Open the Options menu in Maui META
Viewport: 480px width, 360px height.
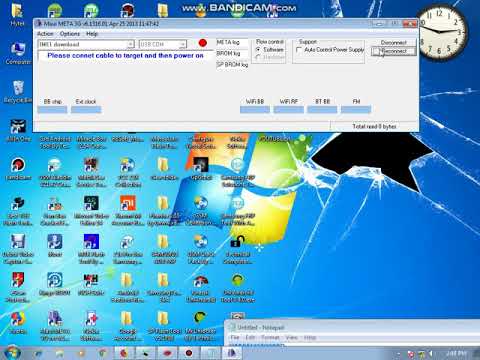tap(70, 34)
